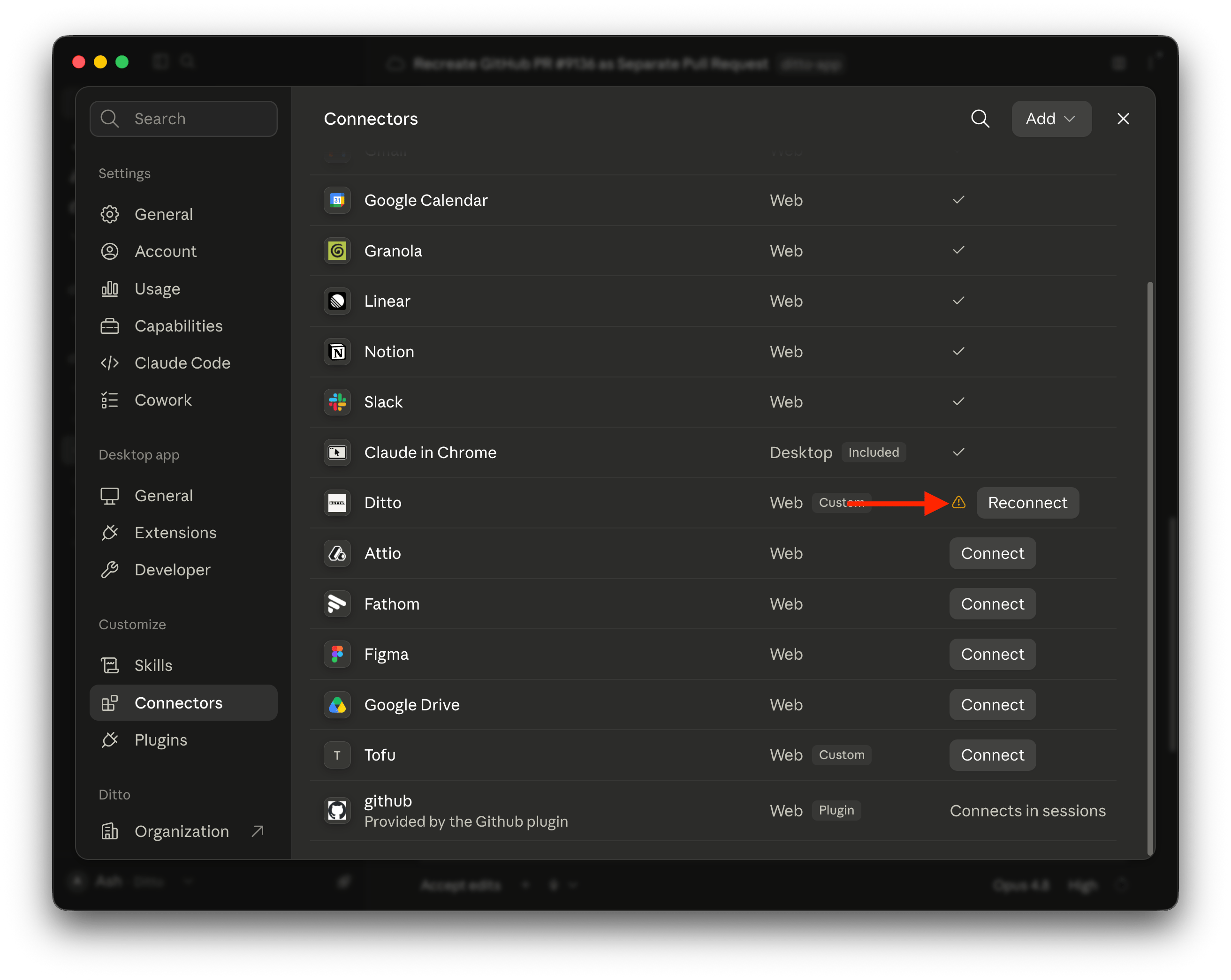Screen dimensions: 1231x980
Task: Click the Claude in Chrome icon
Action: 337,452
